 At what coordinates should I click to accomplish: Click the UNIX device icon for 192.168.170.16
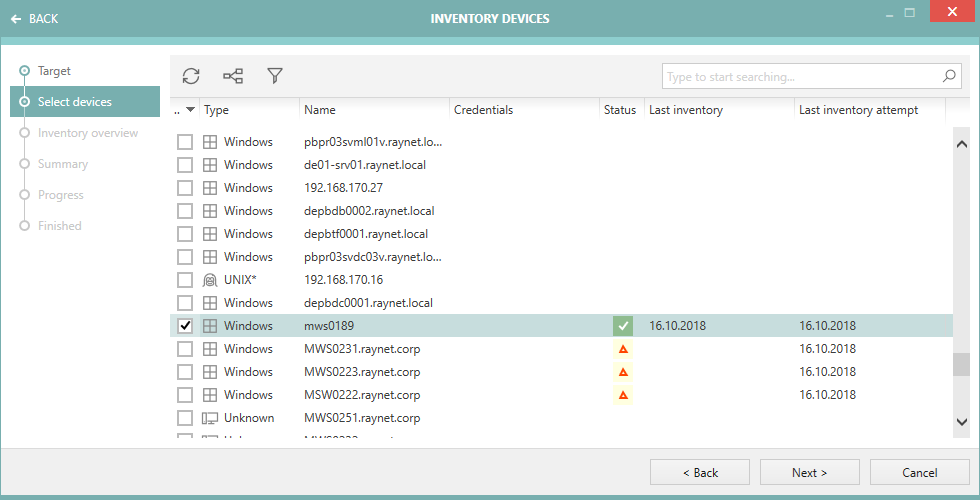coord(210,280)
